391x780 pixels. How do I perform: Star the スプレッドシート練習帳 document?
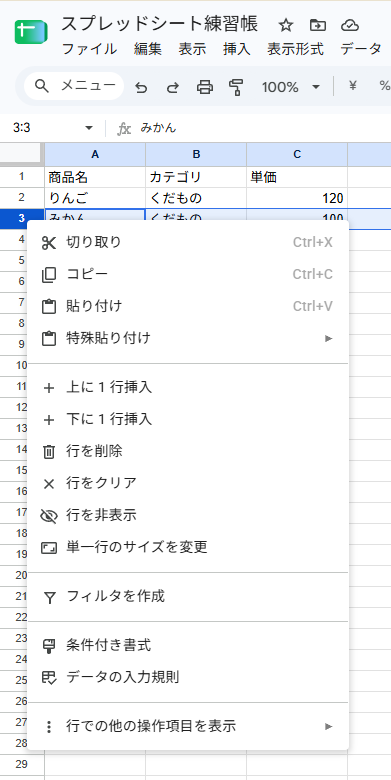(x=285, y=25)
